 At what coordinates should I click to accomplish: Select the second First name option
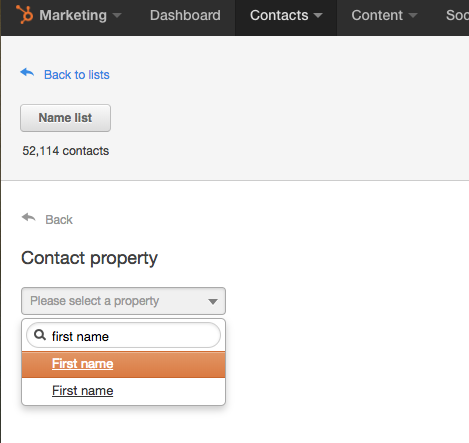(123, 391)
